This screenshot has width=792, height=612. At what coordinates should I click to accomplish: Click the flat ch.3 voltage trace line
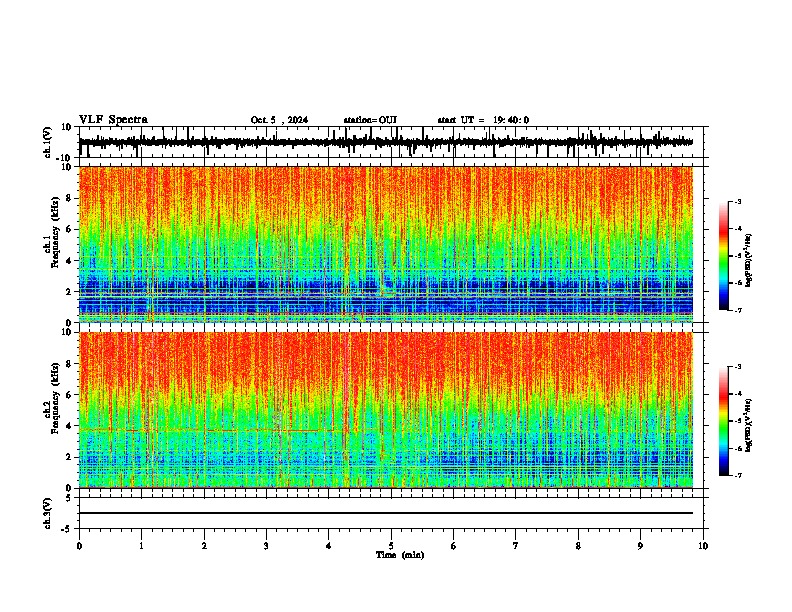[x=386, y=513]
